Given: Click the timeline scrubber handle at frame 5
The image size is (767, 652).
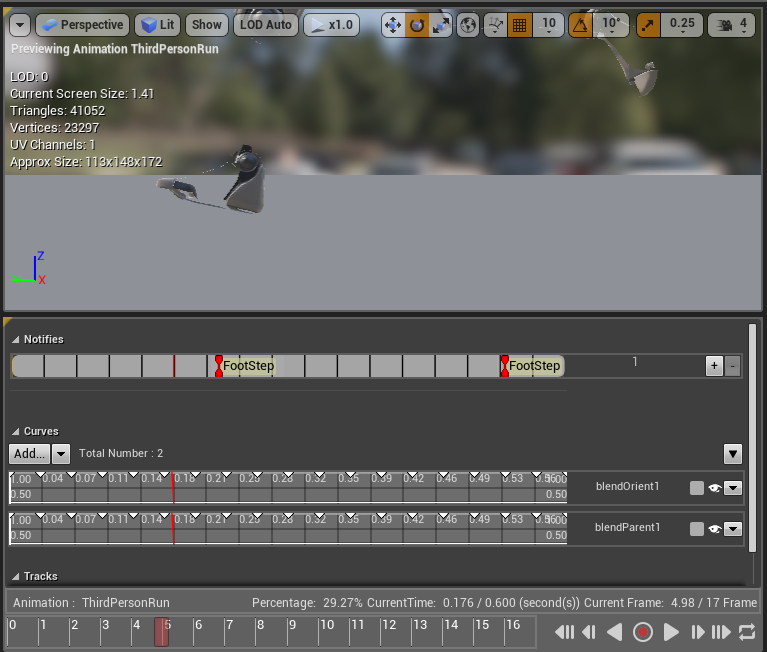Looking at the screenshot, I should pyautogui.click(x=161, y=632).
